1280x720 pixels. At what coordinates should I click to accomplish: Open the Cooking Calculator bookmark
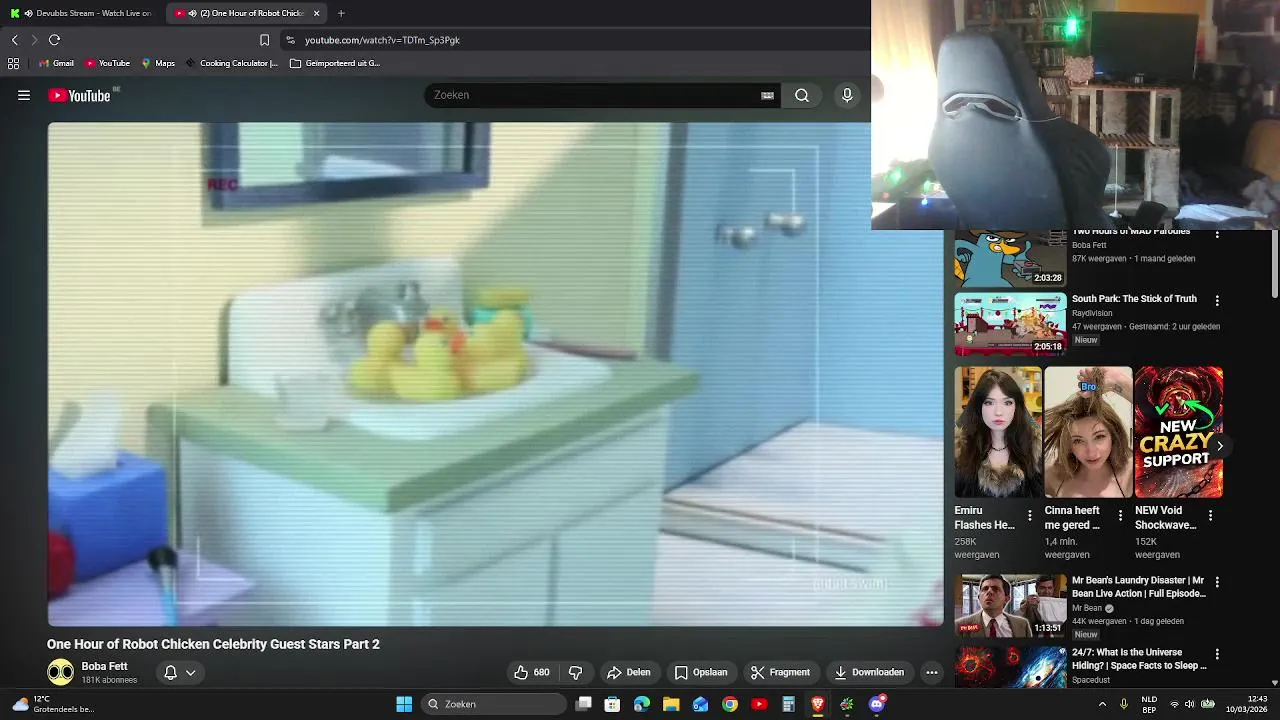[x=232, y=63]
